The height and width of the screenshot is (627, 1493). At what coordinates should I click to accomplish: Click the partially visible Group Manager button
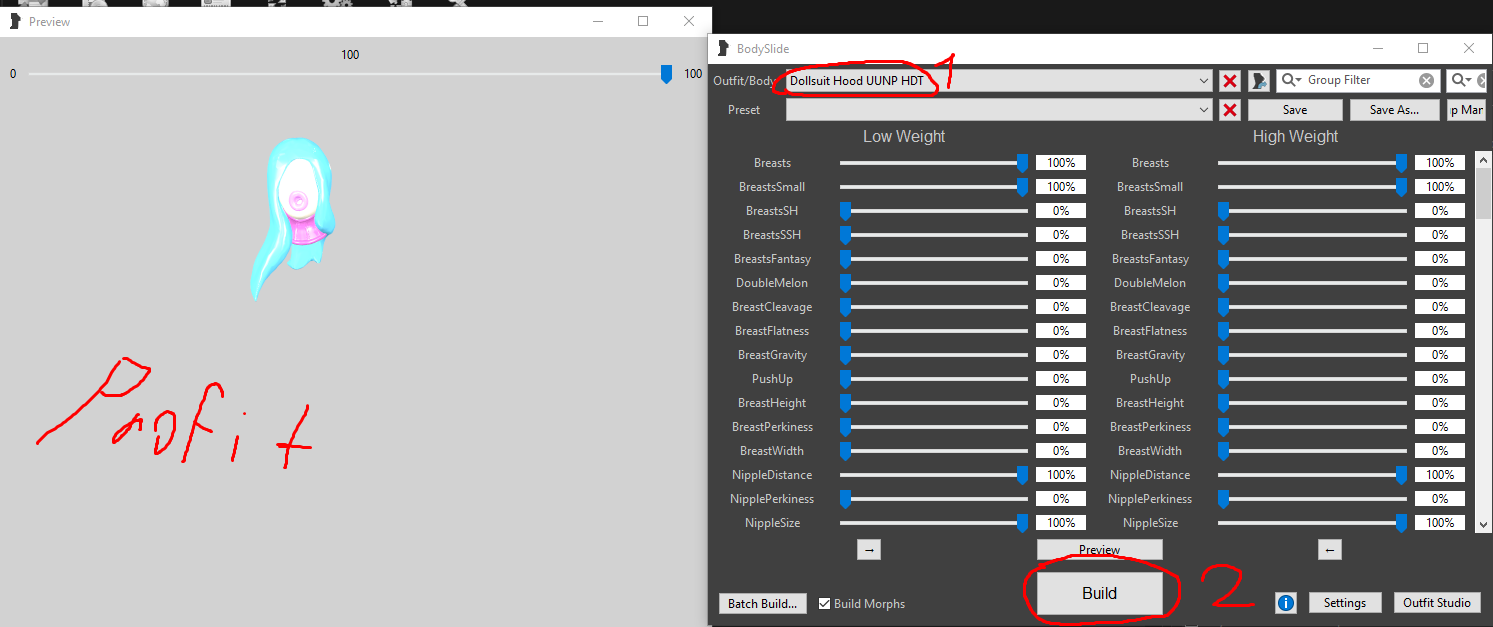click(x=1466, y=110)
